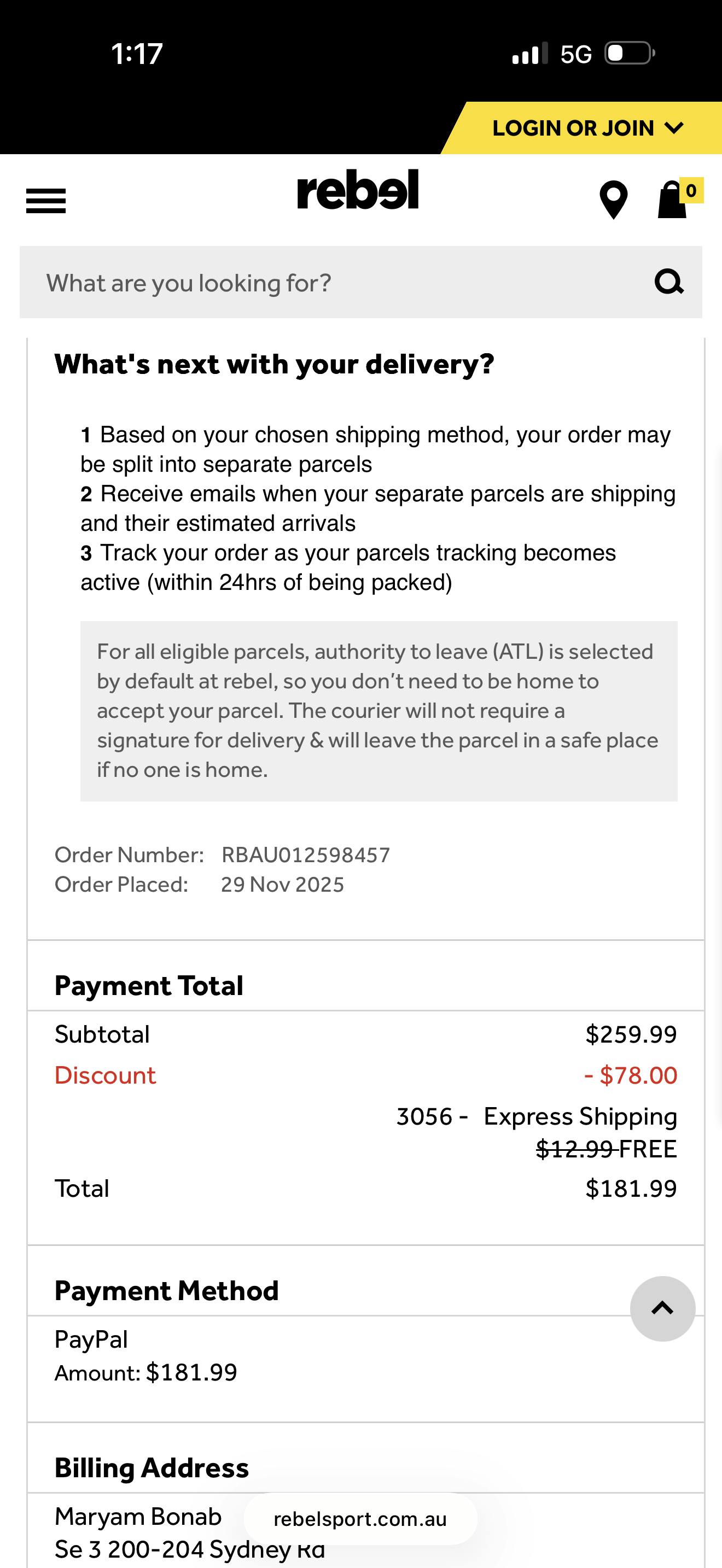Screen dimensions: 722x1568
Task: Tap the battery indicator in status bar
Action: click(x=630, y=54)
